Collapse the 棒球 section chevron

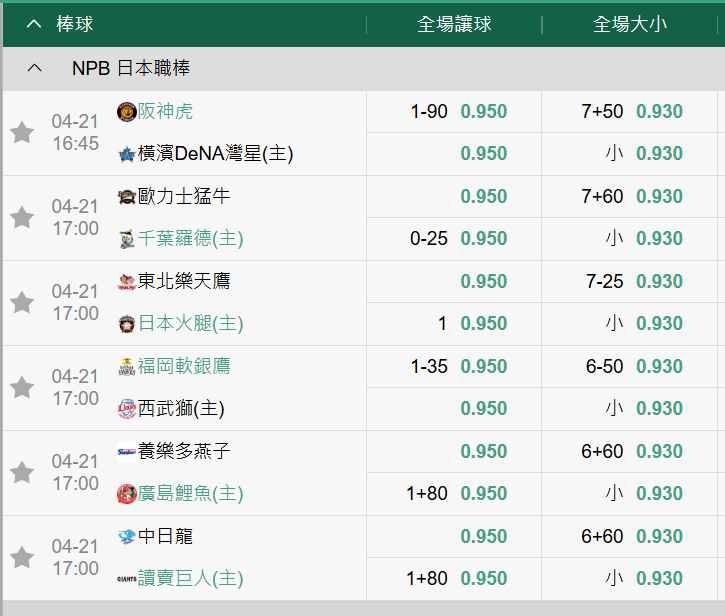(x=34, y=24)
